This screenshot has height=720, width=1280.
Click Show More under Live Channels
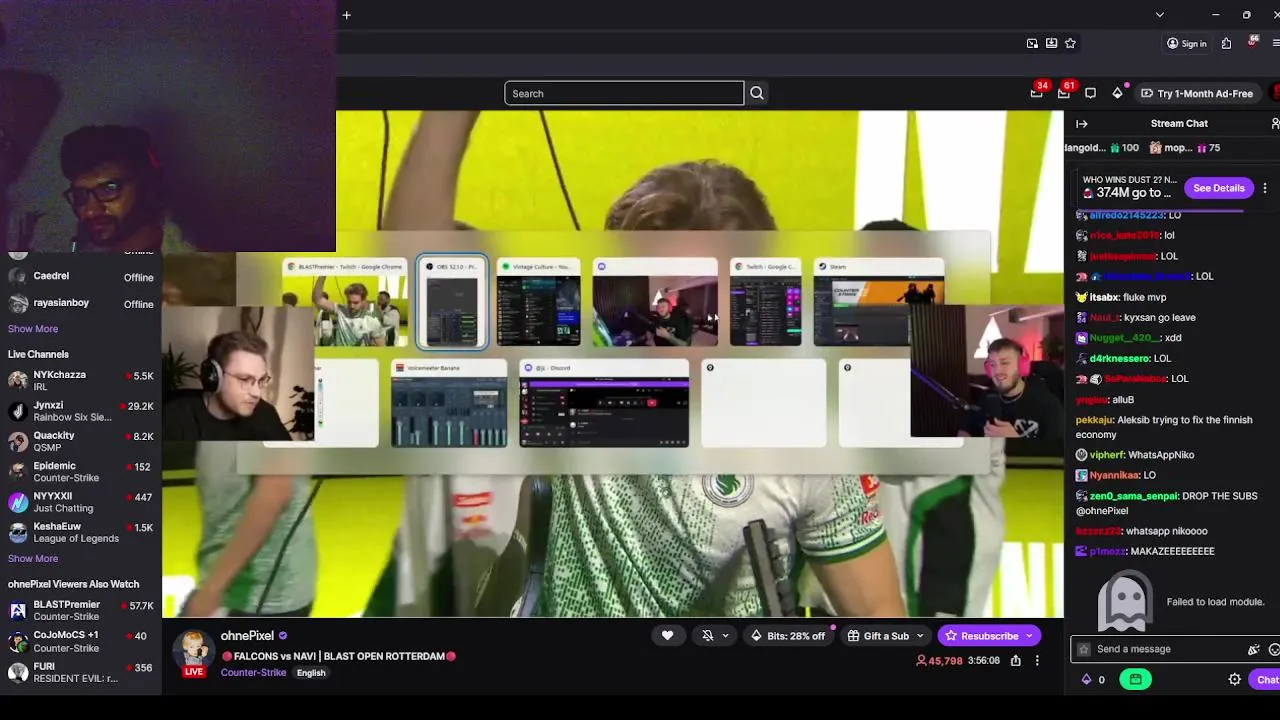coord(33,559)
